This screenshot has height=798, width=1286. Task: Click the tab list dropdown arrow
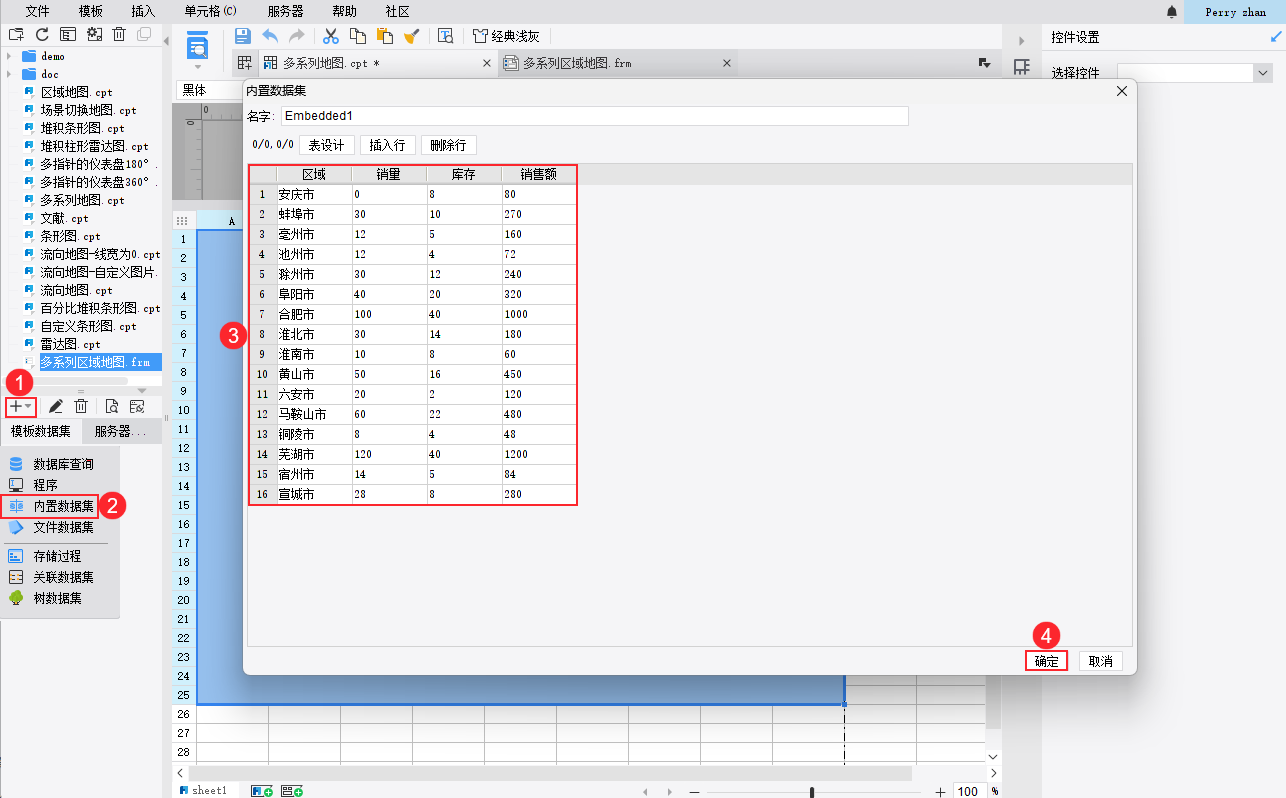[984, 63]
